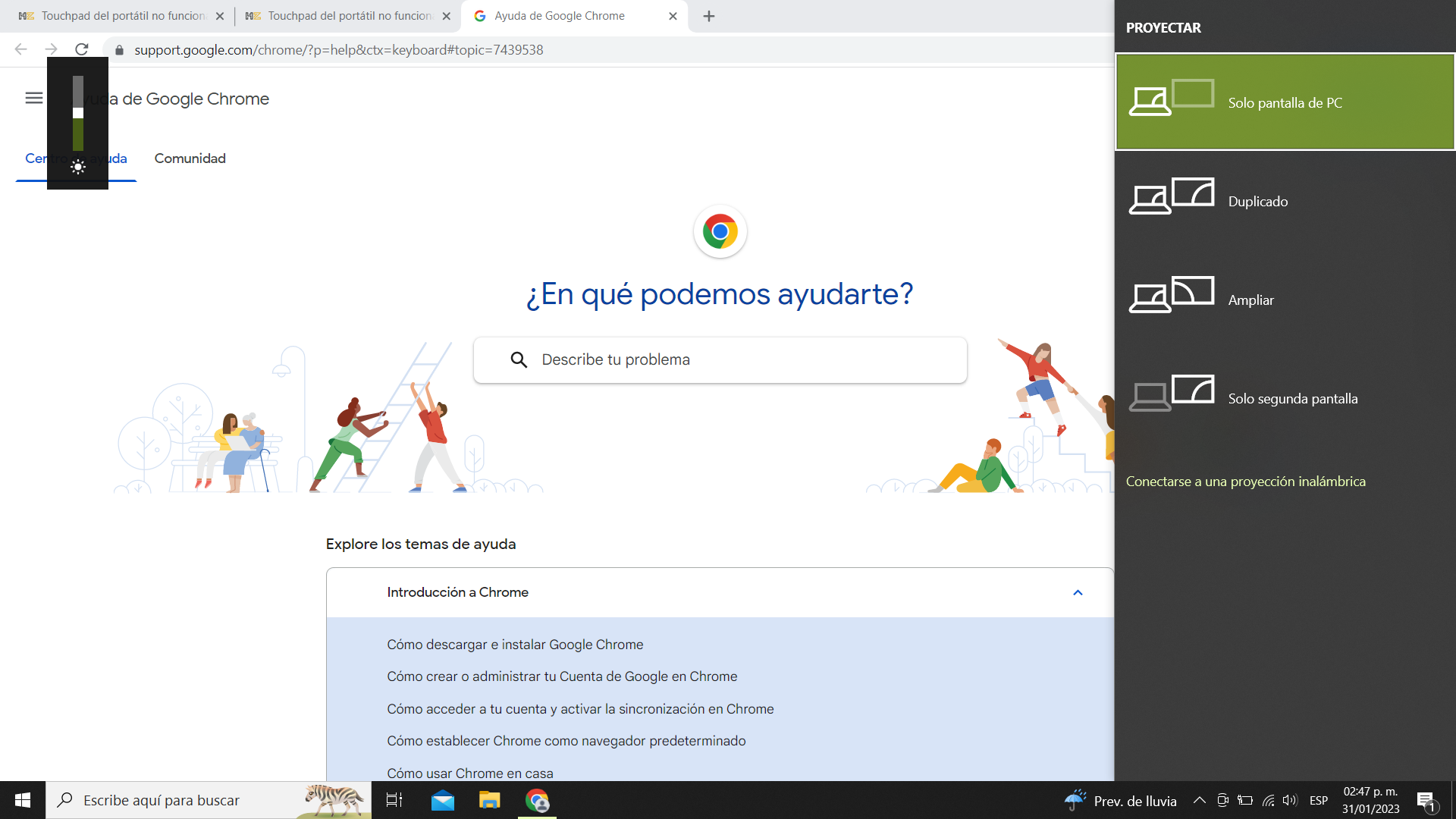Click the address bar URL
1456x819 pixels.
click(338, 50)
